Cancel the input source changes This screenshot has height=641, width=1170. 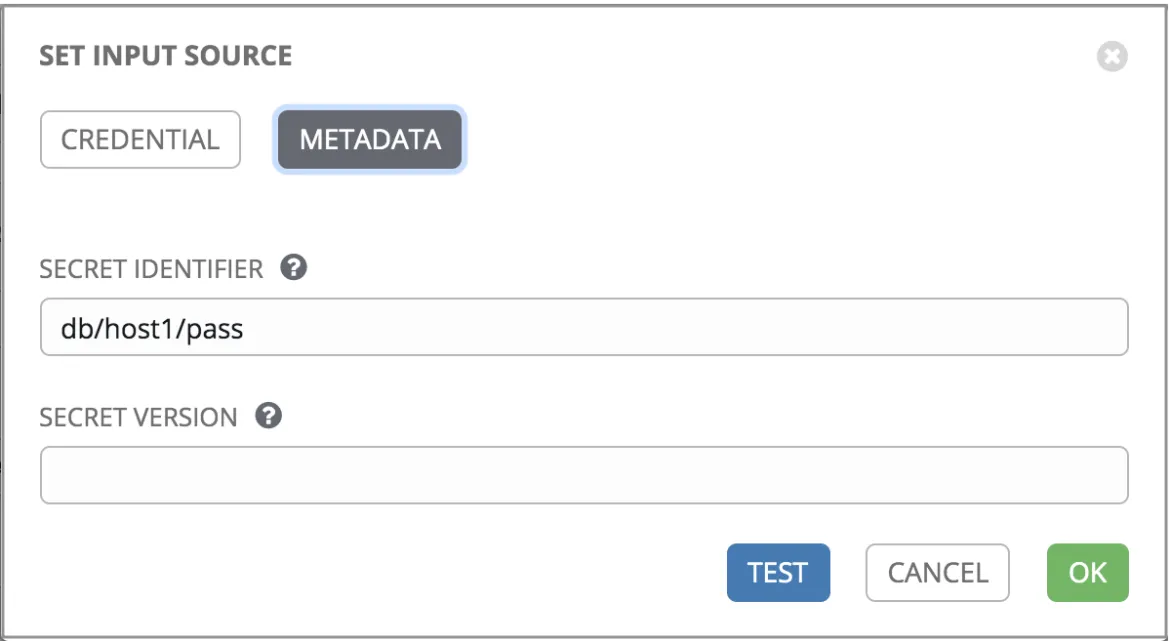pyautogui.click(x=937, y=572)
